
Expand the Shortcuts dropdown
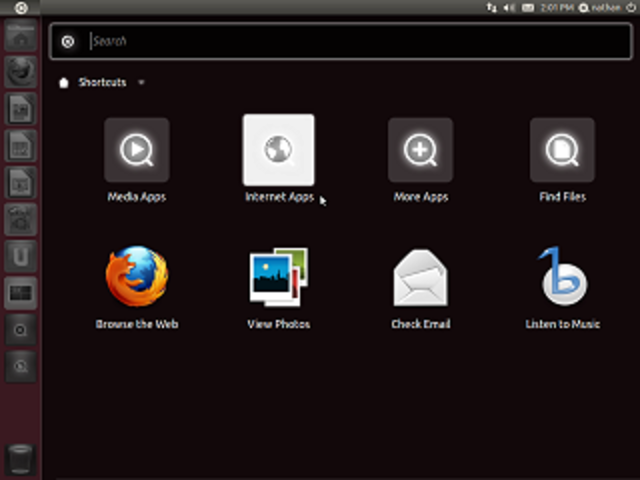141,82
